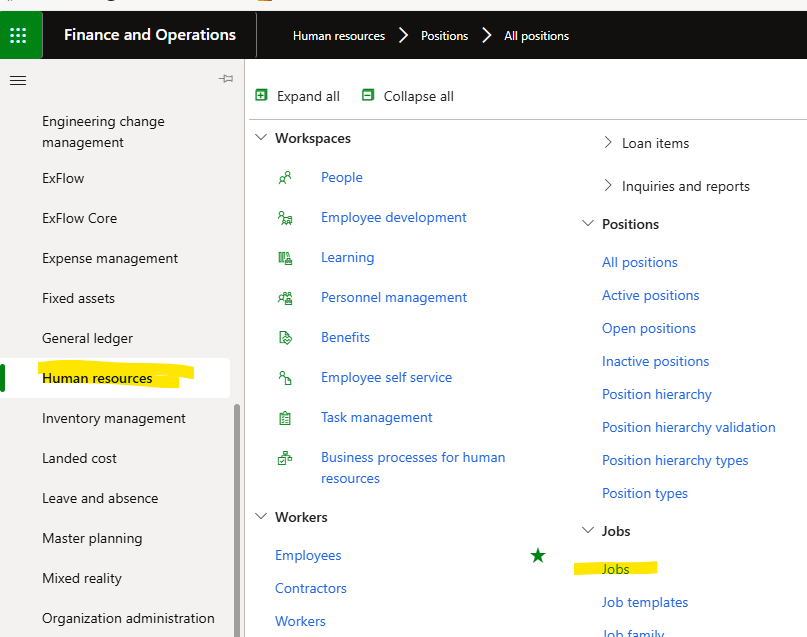Open the ExFlow Core module
The height and width of the screenshot is (637, 807).
pos(80,218)
